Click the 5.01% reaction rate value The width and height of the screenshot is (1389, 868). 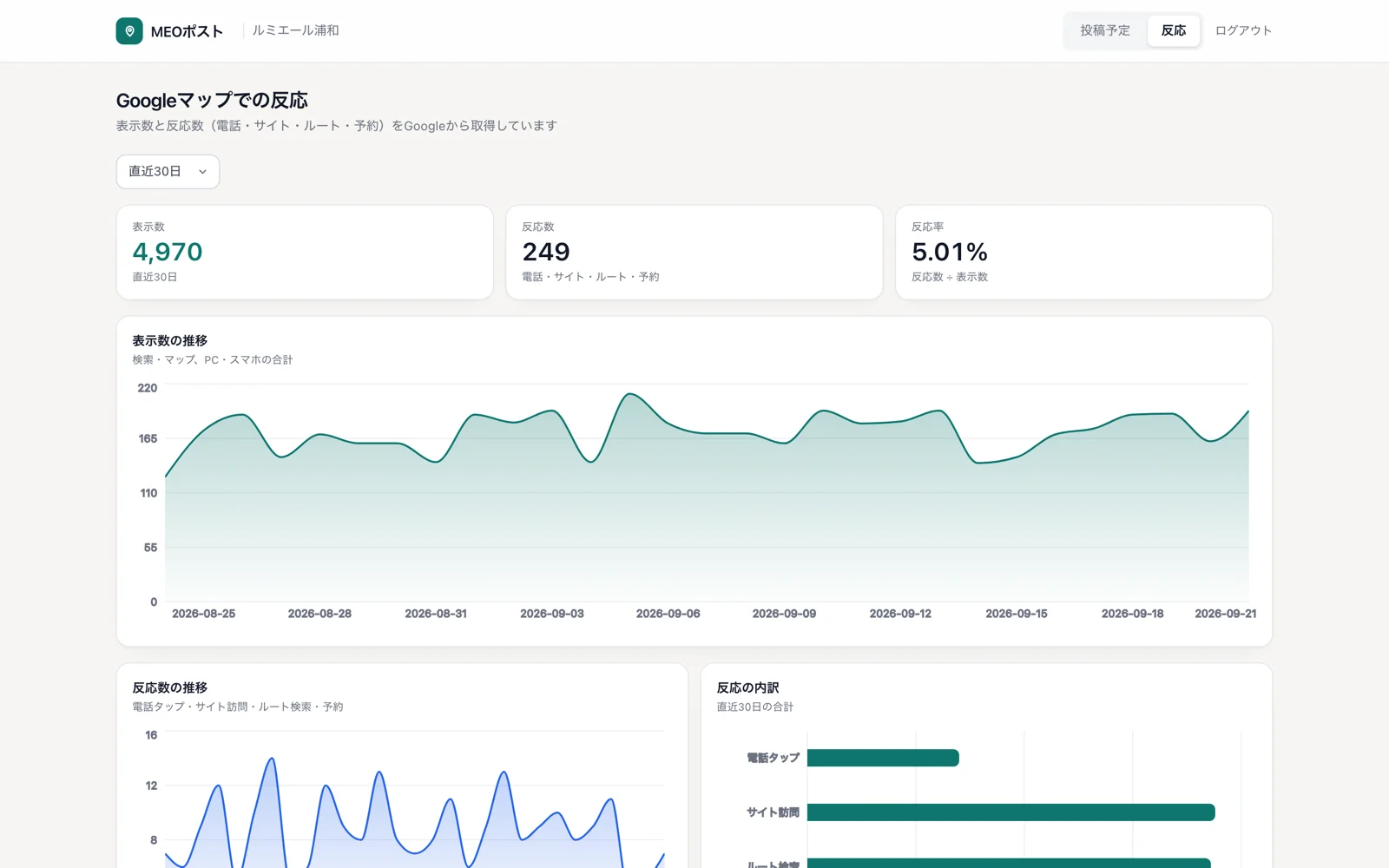950,252
